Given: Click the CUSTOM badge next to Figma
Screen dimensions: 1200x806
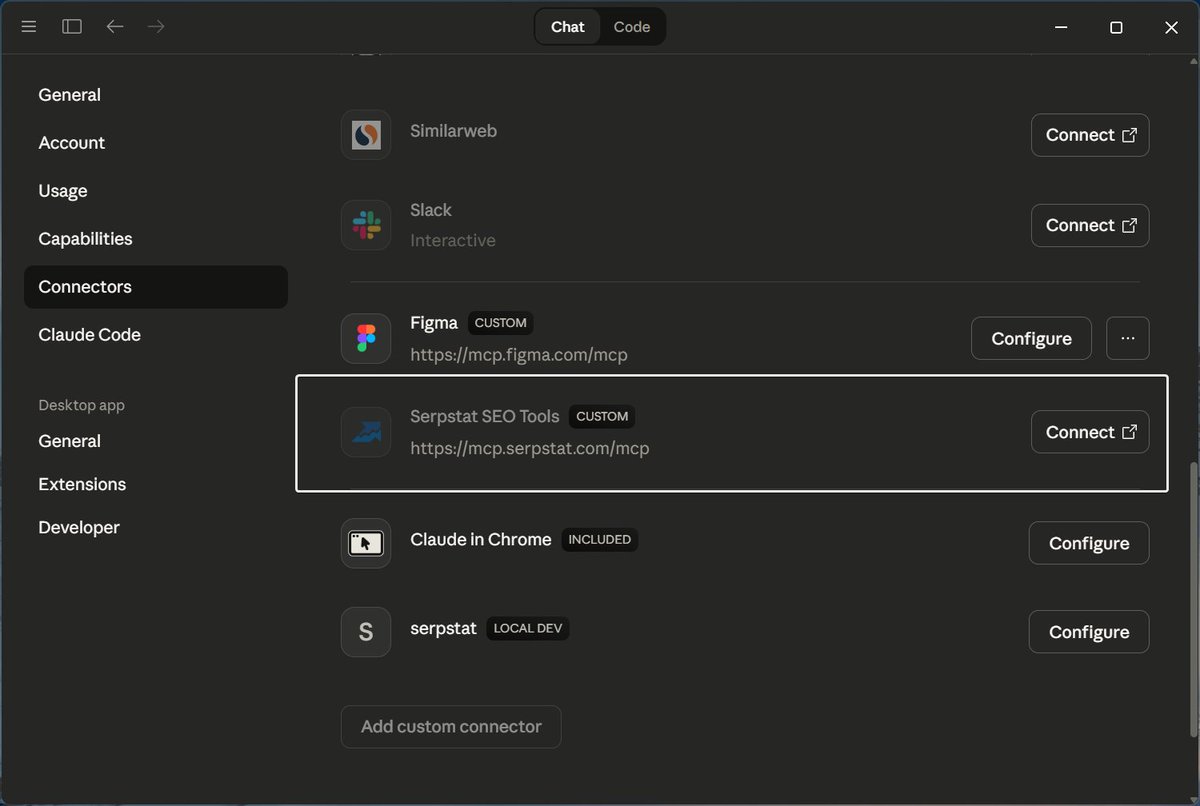Looking at the screenshot, I should pos(500,323).
